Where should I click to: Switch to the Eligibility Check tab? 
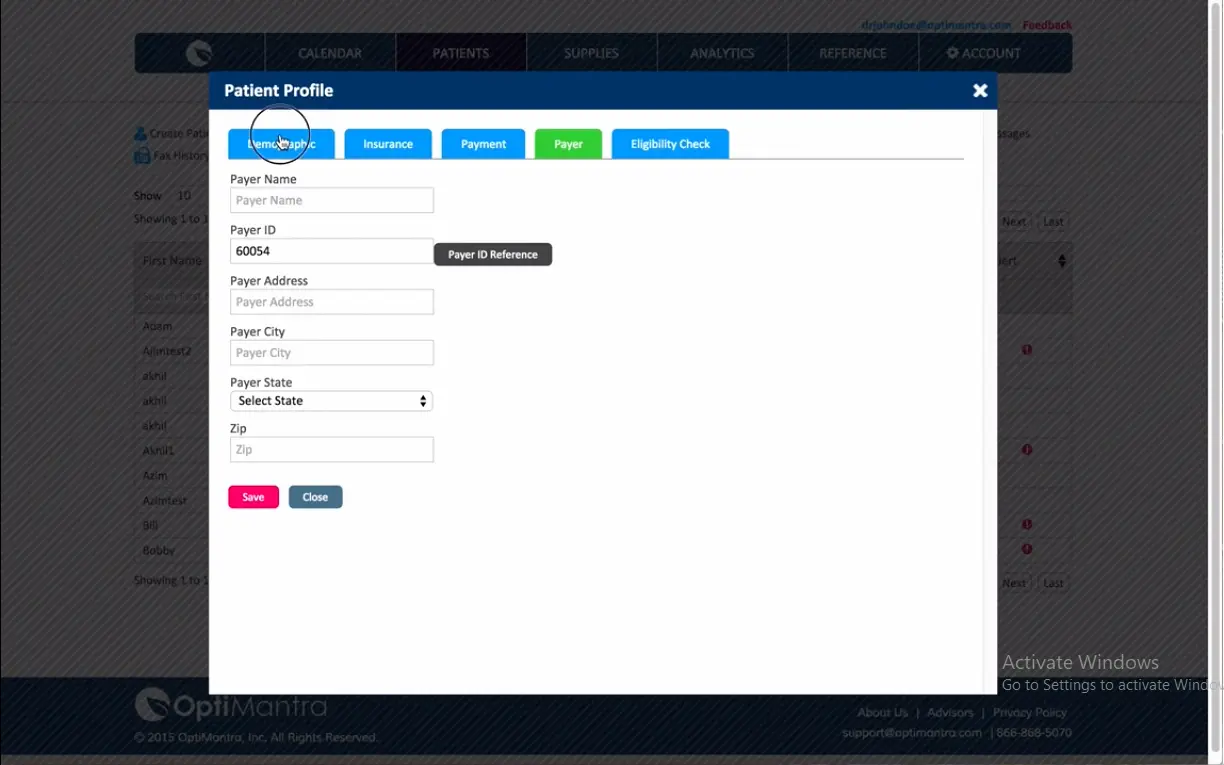pyautogui.click(x=669, y=143)
